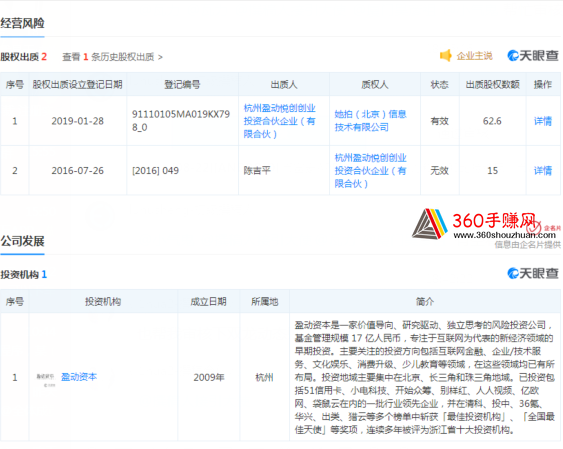Image resolution: width=563 pixels, height=449 pixels.
Task: Click the 企业主说 speaker icon
Action: (x=446, y=56)
